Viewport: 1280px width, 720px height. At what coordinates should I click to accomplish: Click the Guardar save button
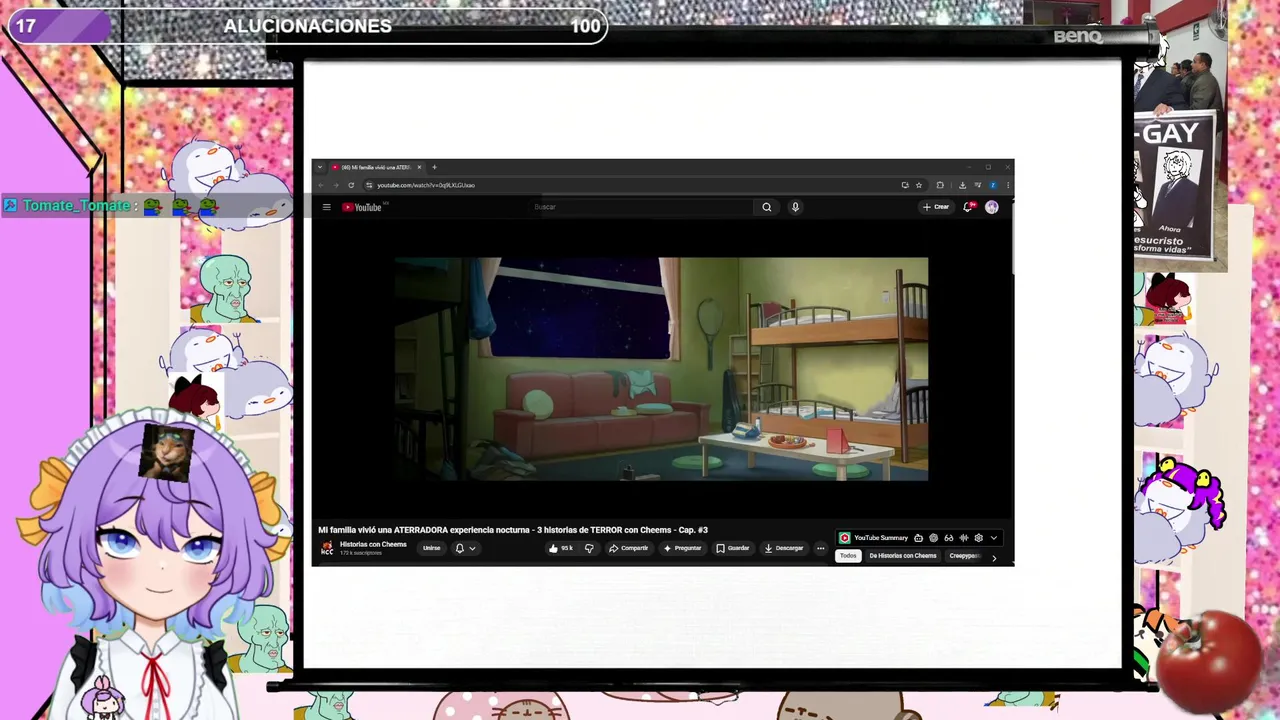click(733, 548)
